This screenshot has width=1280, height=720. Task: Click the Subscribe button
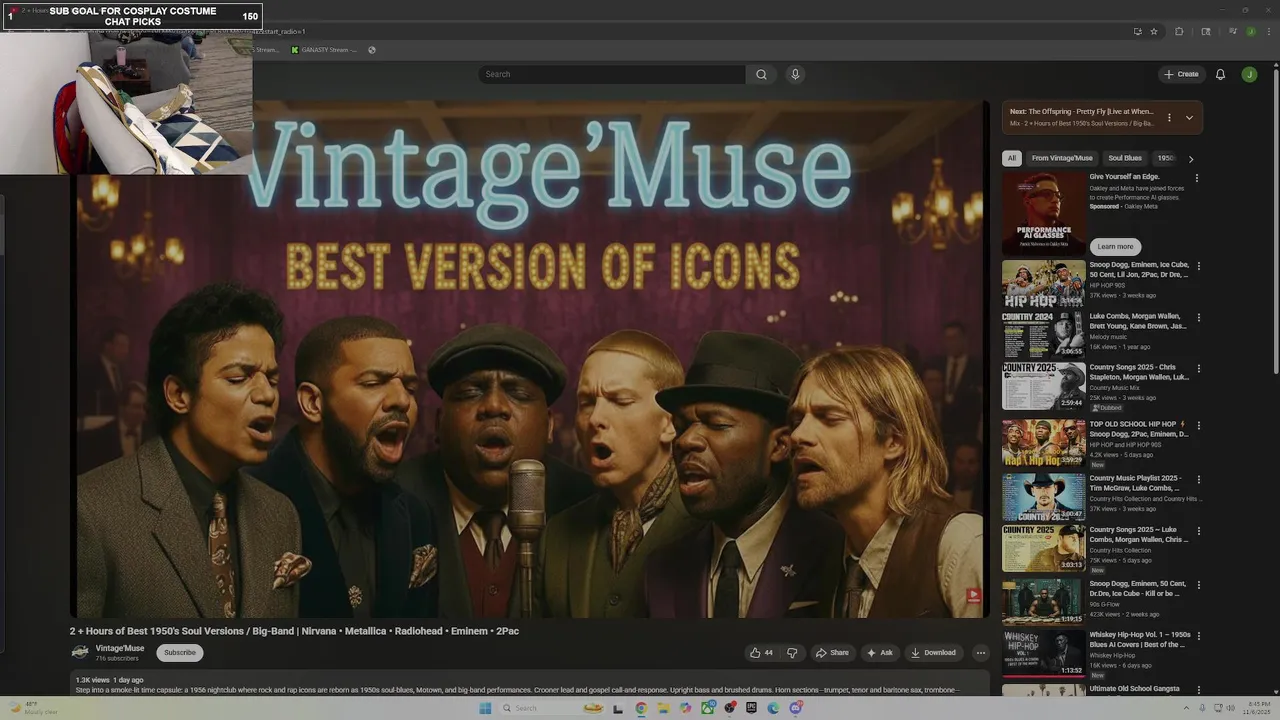coord(180,653)
